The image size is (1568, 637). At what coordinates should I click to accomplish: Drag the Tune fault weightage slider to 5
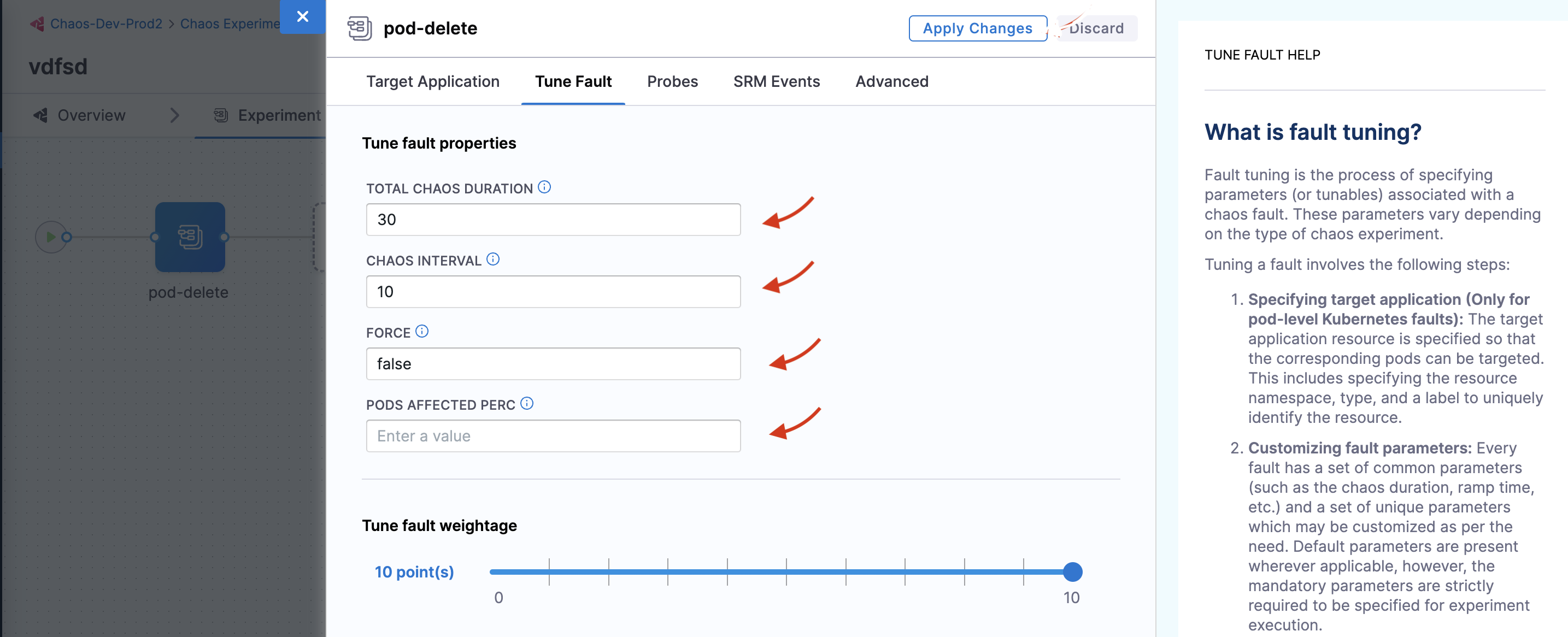pos(783,570)
